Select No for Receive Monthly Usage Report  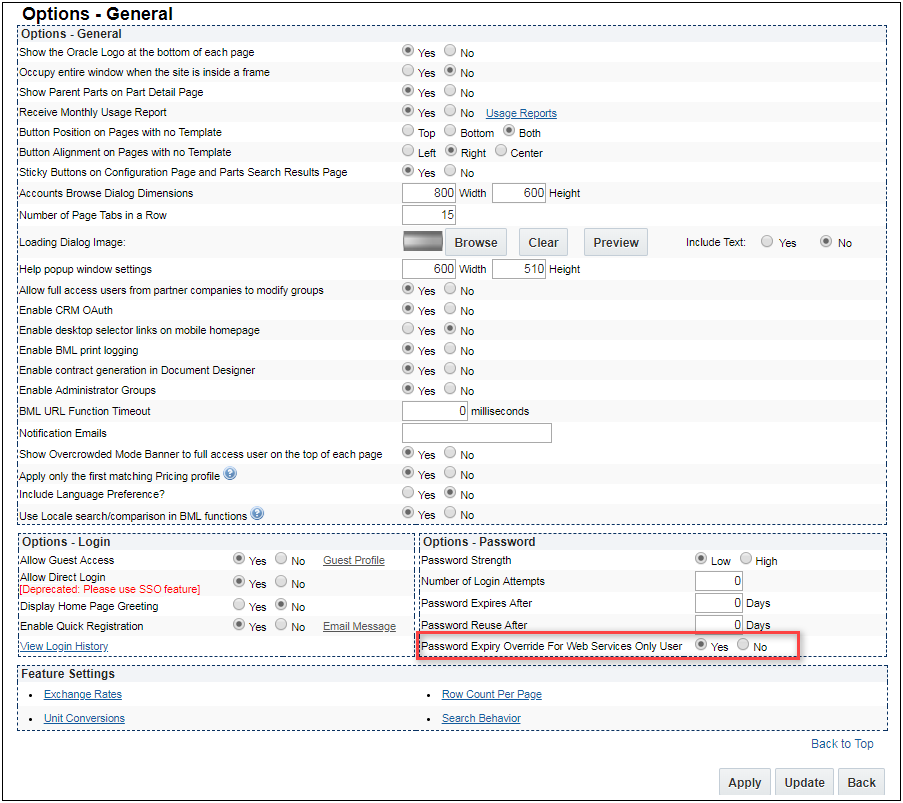[450, 111]
